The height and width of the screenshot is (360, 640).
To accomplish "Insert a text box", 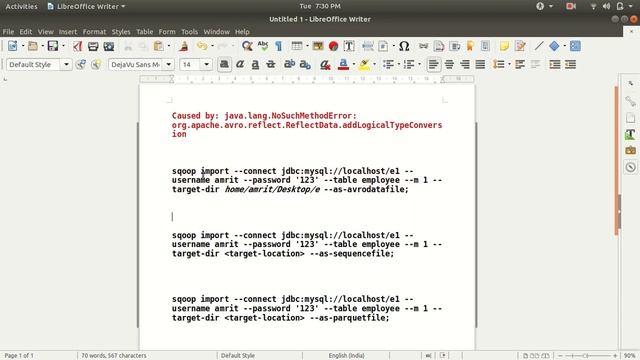I will 349,46.
